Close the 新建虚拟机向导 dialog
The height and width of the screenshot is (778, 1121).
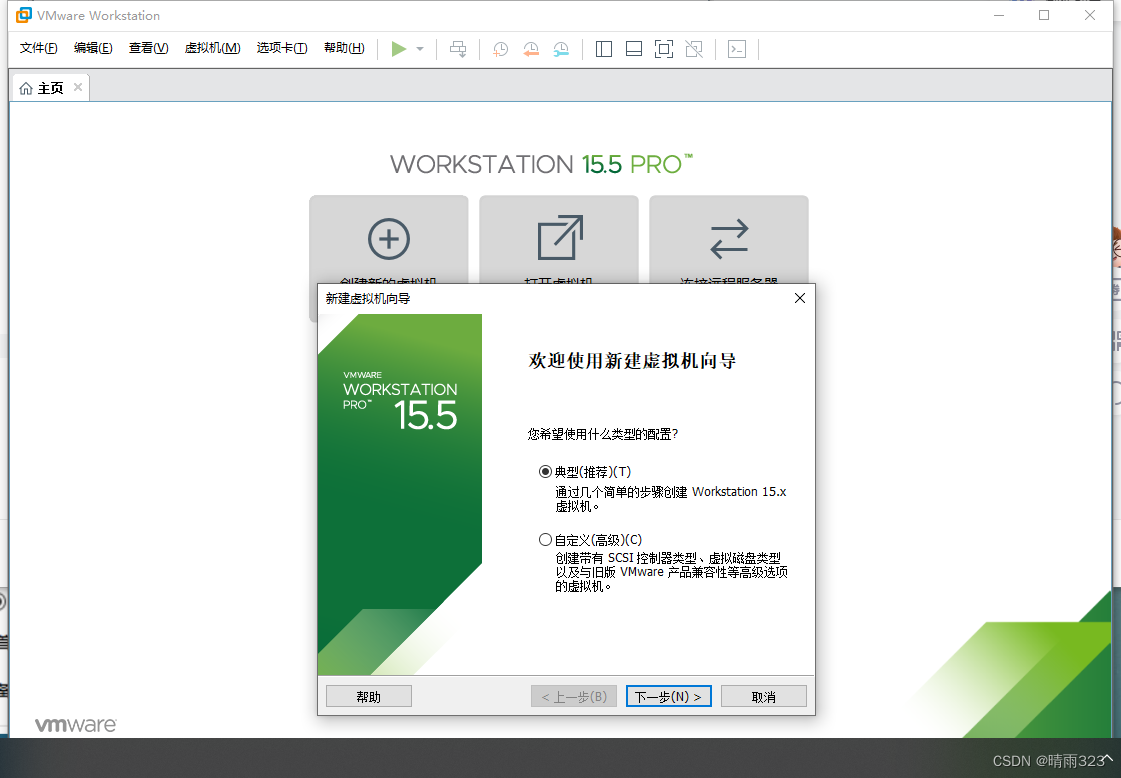(800, 298)
